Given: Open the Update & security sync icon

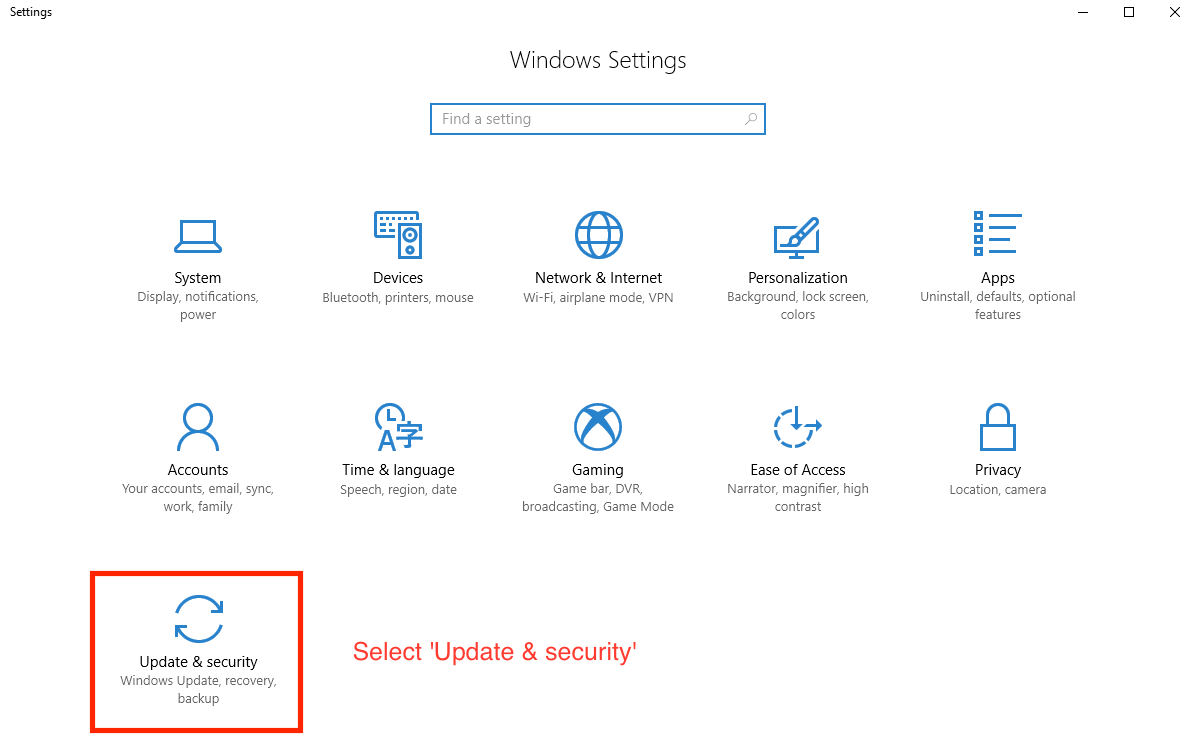Looking at the screenshot, I should pos(198,619).
